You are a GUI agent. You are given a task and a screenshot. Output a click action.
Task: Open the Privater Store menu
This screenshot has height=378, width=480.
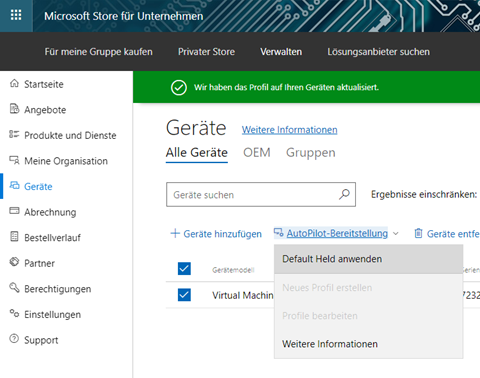206,52
